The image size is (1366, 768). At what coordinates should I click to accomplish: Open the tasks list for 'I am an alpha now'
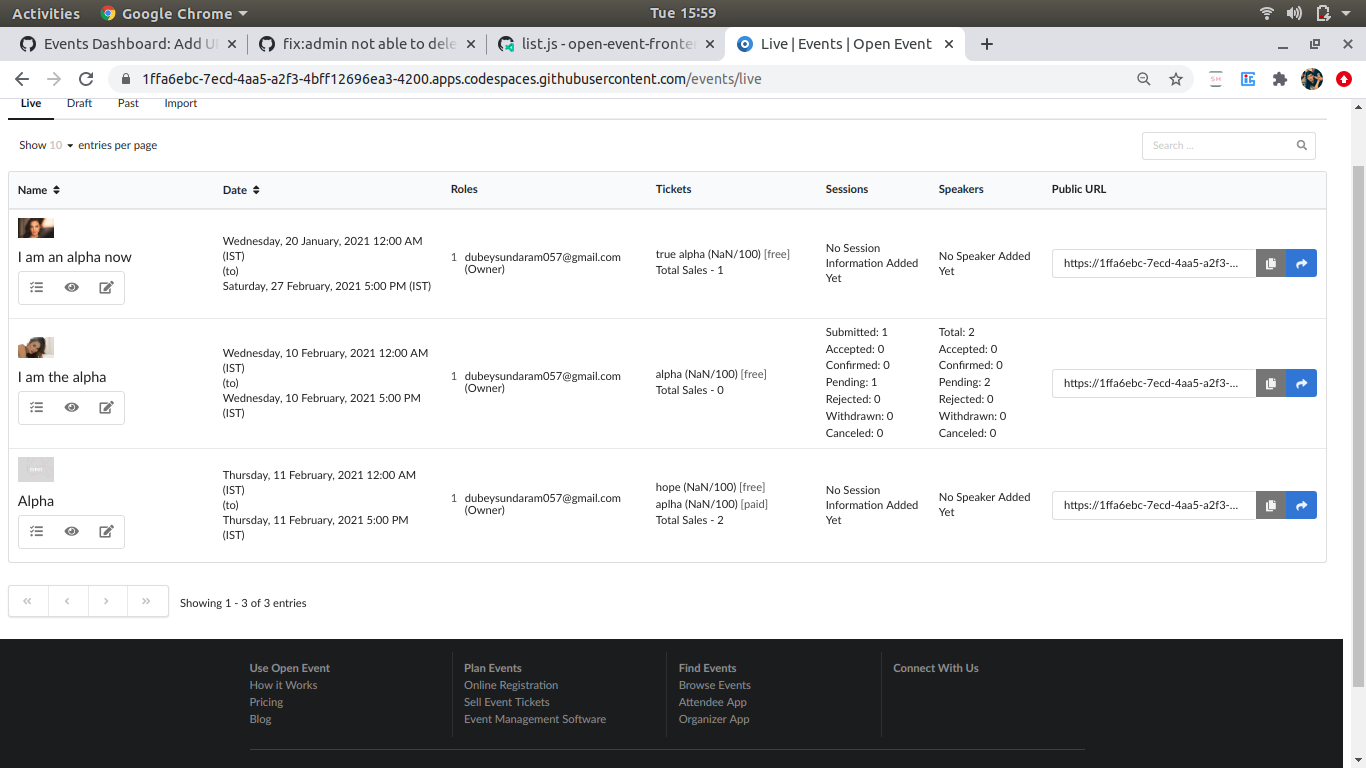[36, 287]
